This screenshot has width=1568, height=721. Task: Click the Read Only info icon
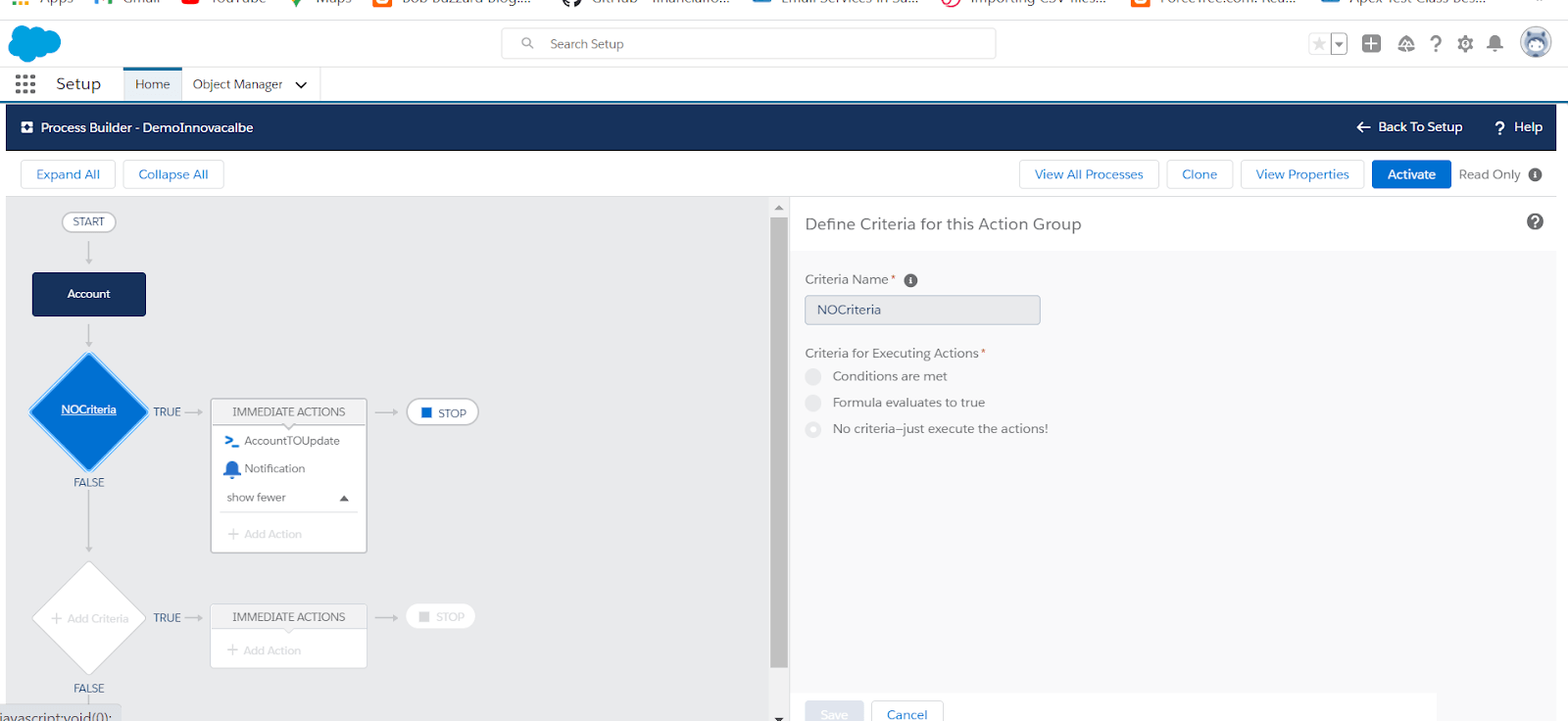(x=1535, y=174)
